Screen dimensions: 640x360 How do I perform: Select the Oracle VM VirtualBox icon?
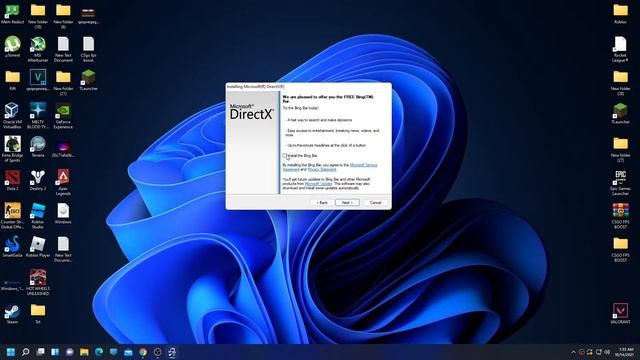coord(12,116)
